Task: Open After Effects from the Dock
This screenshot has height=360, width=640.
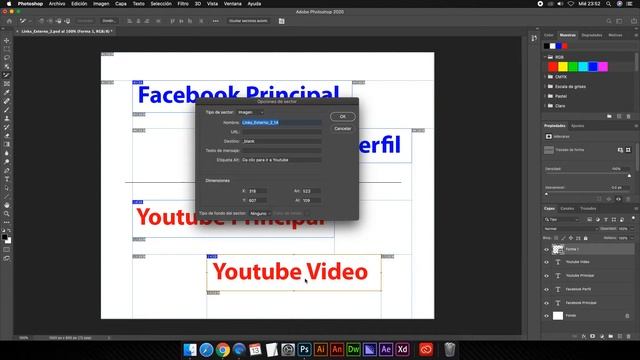Action: [x=386, y=349]
